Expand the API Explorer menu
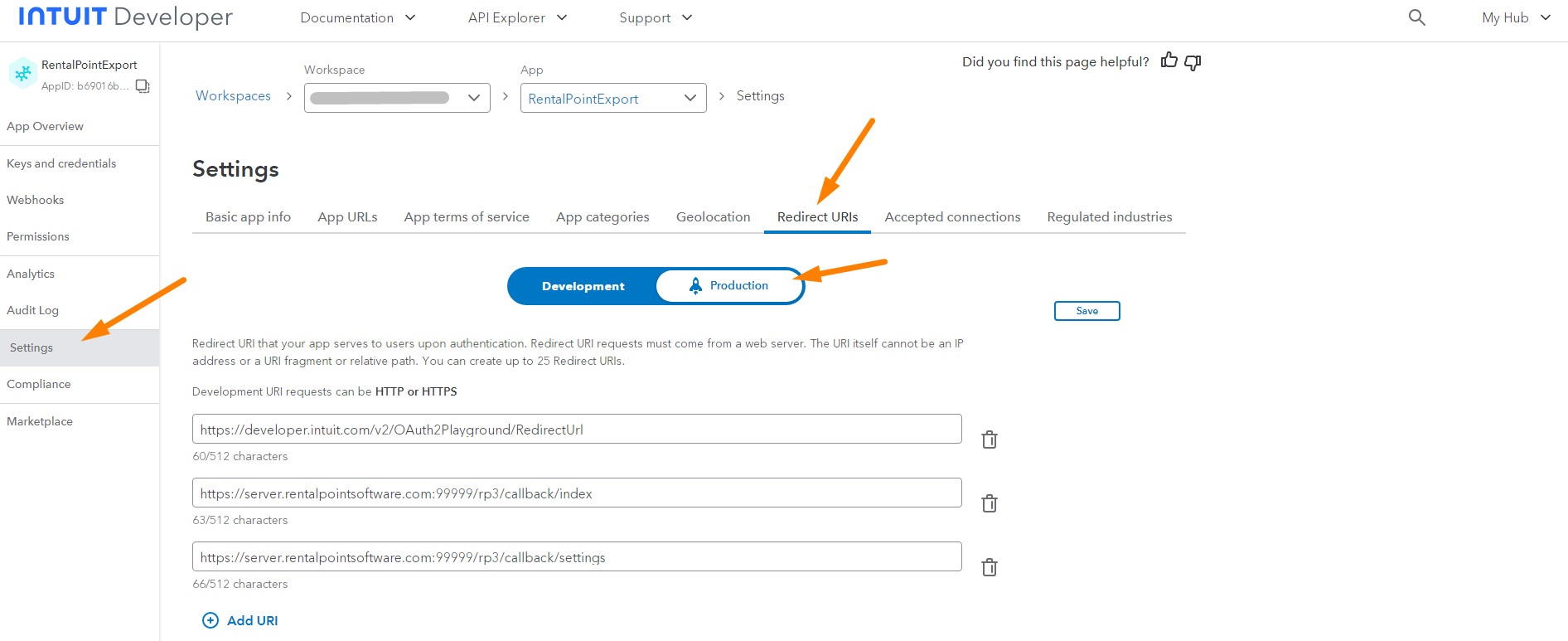 click(x=517, y=17)
